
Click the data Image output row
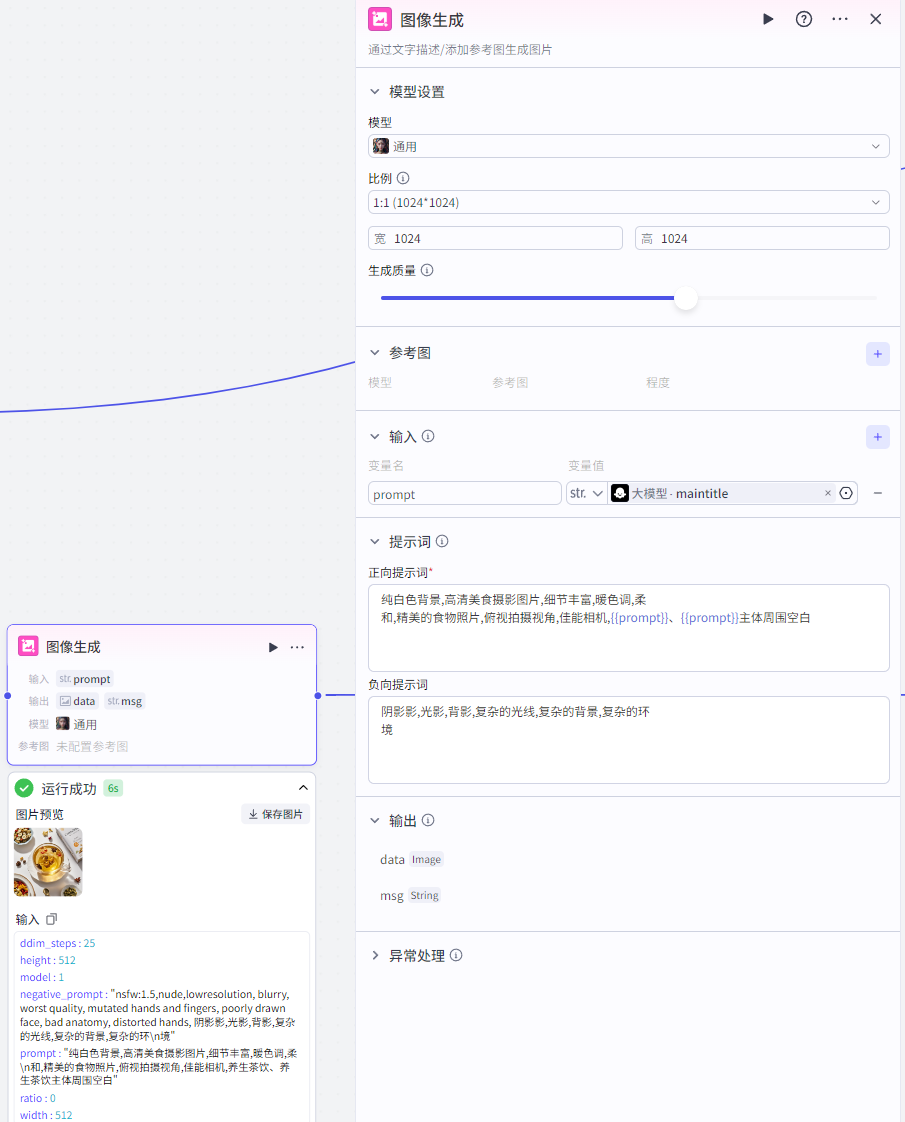coord(411,859)
